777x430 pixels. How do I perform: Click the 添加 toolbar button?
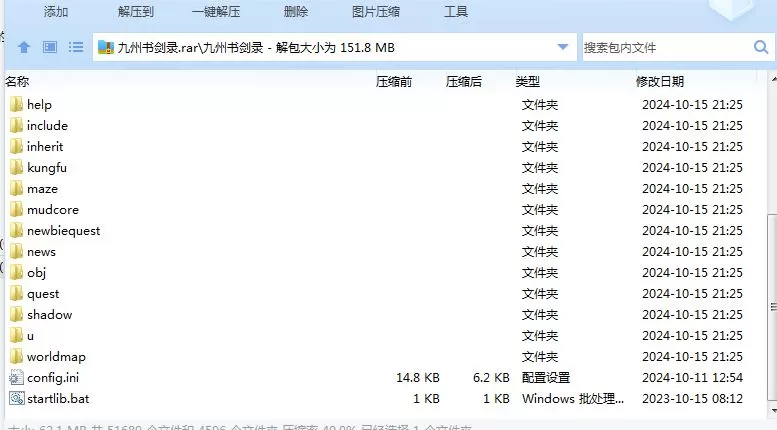[56, 11]
